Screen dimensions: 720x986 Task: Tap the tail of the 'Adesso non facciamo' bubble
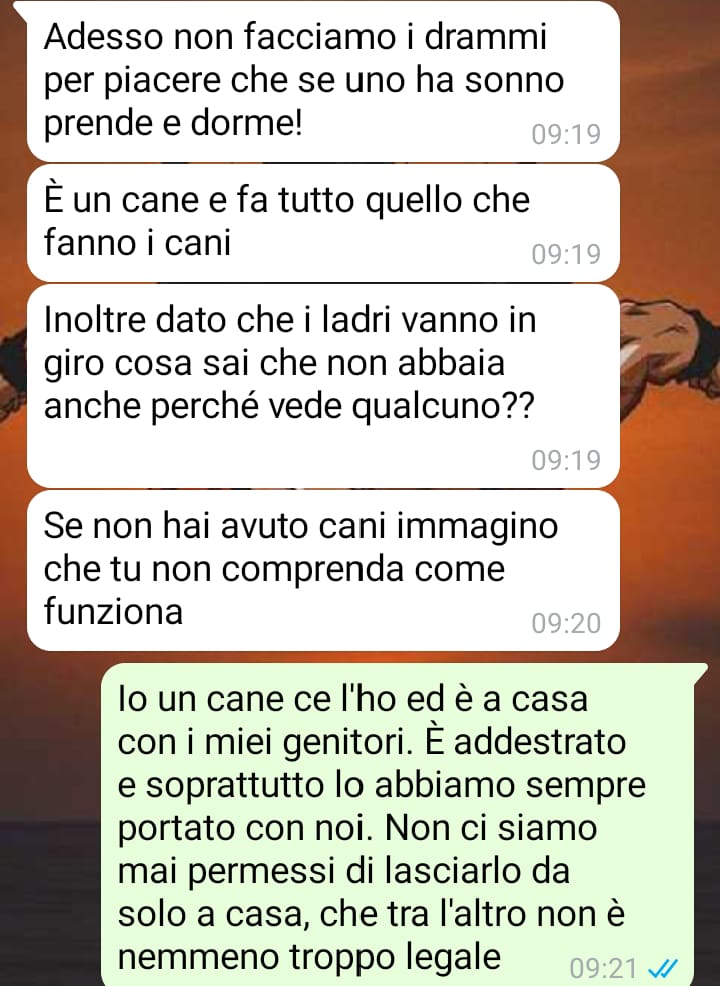click(20, 9)
